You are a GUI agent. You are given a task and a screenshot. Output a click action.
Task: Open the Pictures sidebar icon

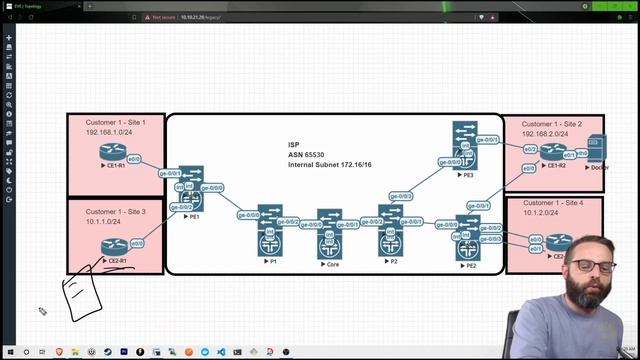[9, 76]
